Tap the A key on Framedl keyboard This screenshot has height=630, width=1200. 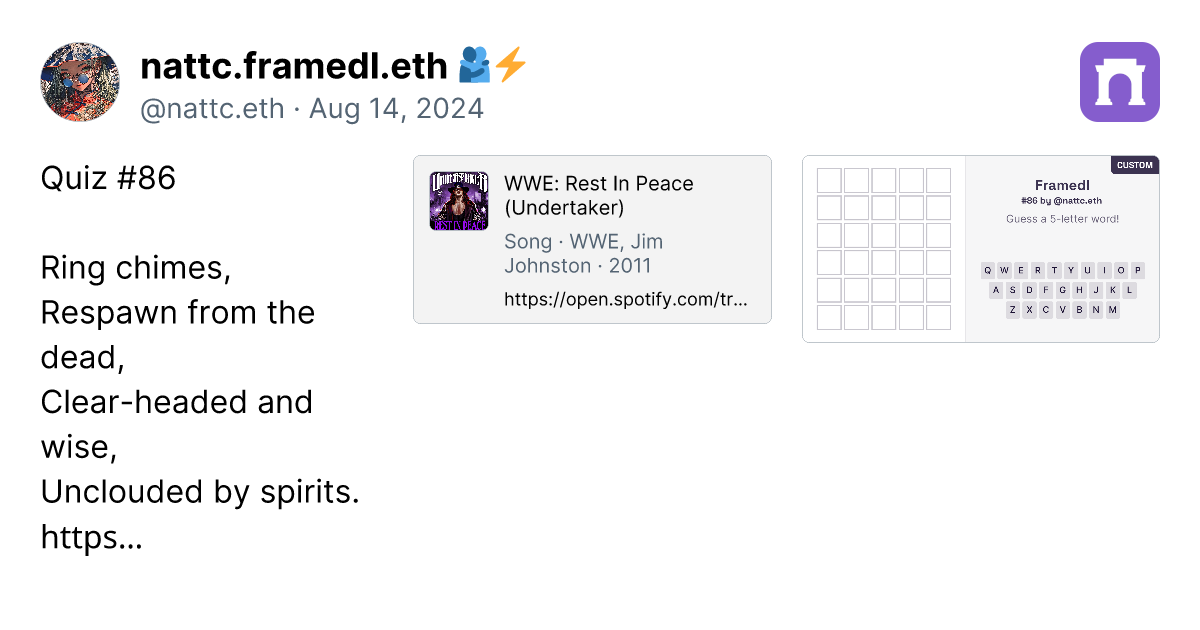996,291
